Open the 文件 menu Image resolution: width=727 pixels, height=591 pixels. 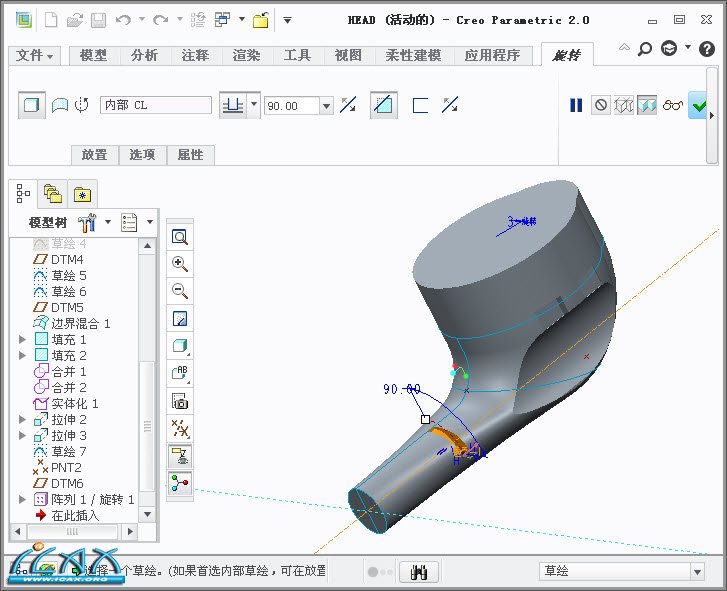(x=35, y=56)
